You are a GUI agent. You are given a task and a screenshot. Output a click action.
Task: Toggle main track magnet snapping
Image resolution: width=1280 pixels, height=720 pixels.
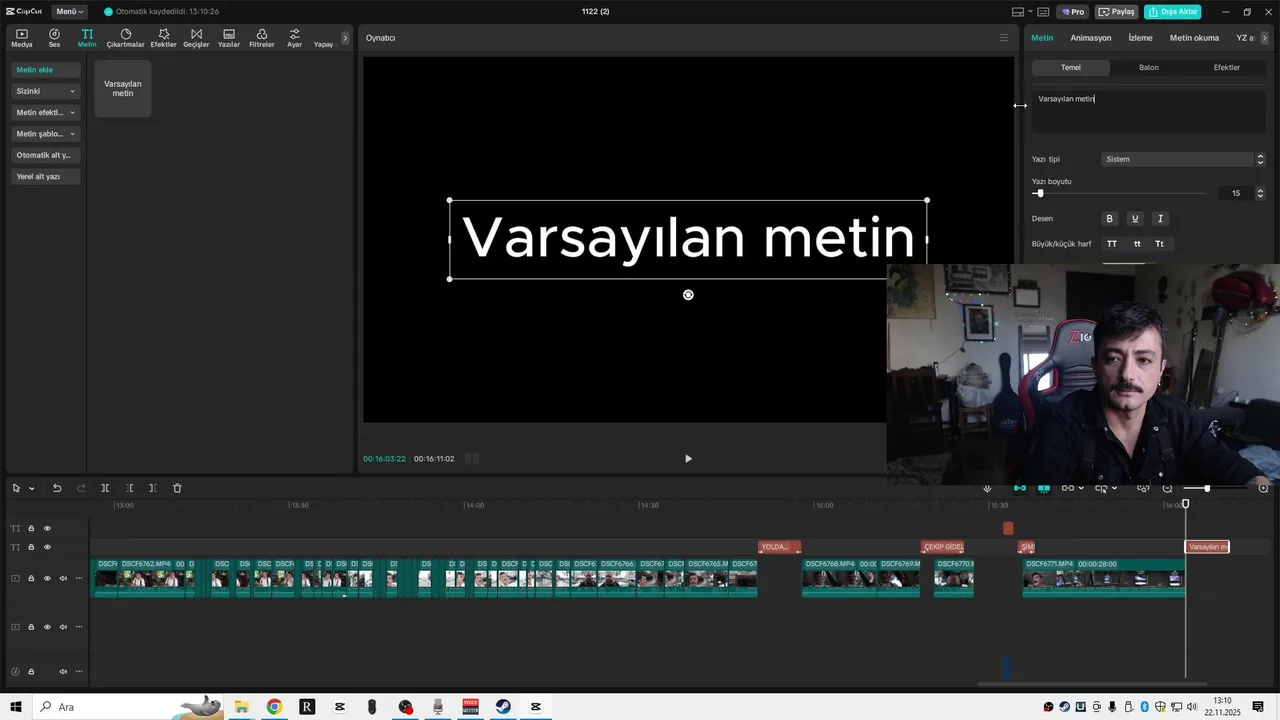click(1020, 488)
